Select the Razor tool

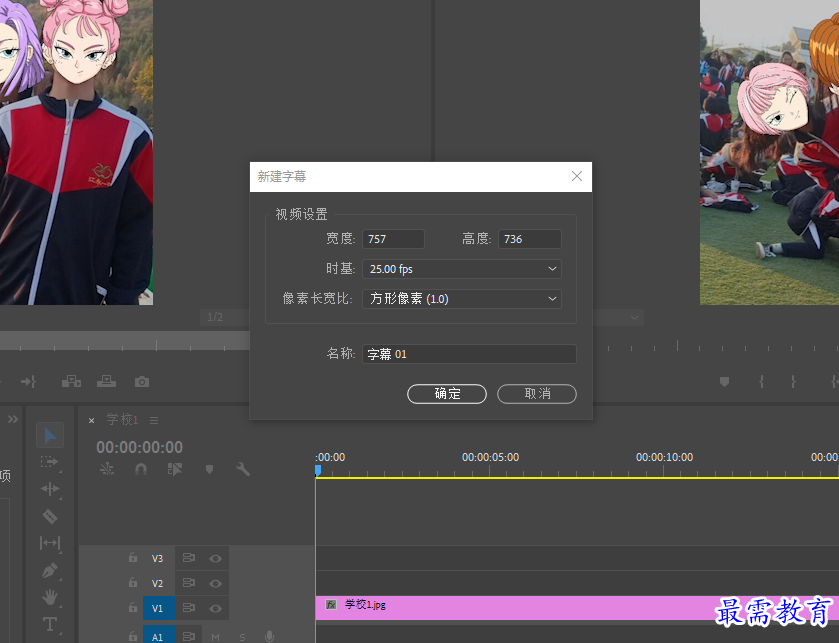(x=50, y=516)
